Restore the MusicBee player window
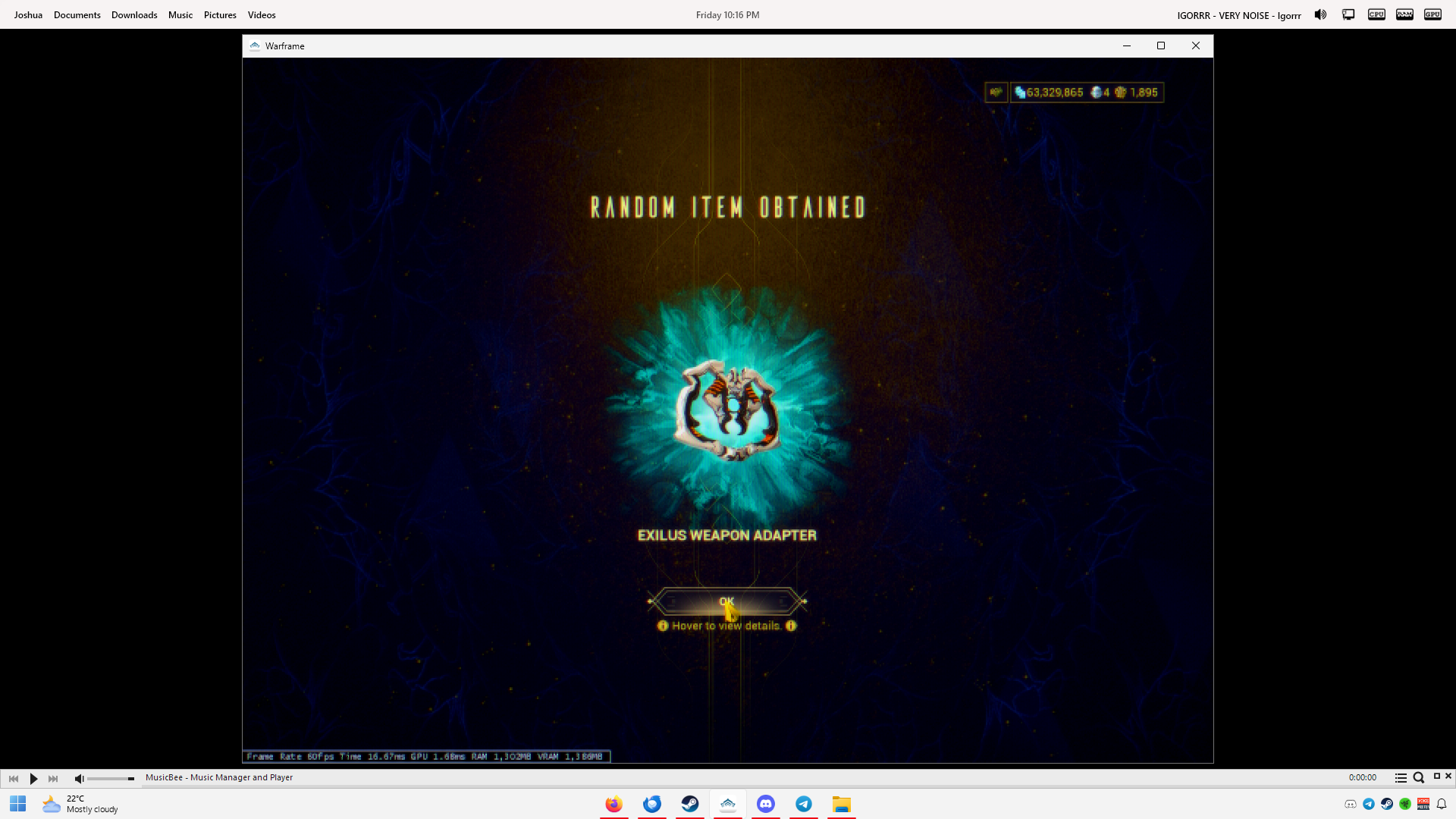Viewport: 1456px width, 819px height. click(1436, 776)
